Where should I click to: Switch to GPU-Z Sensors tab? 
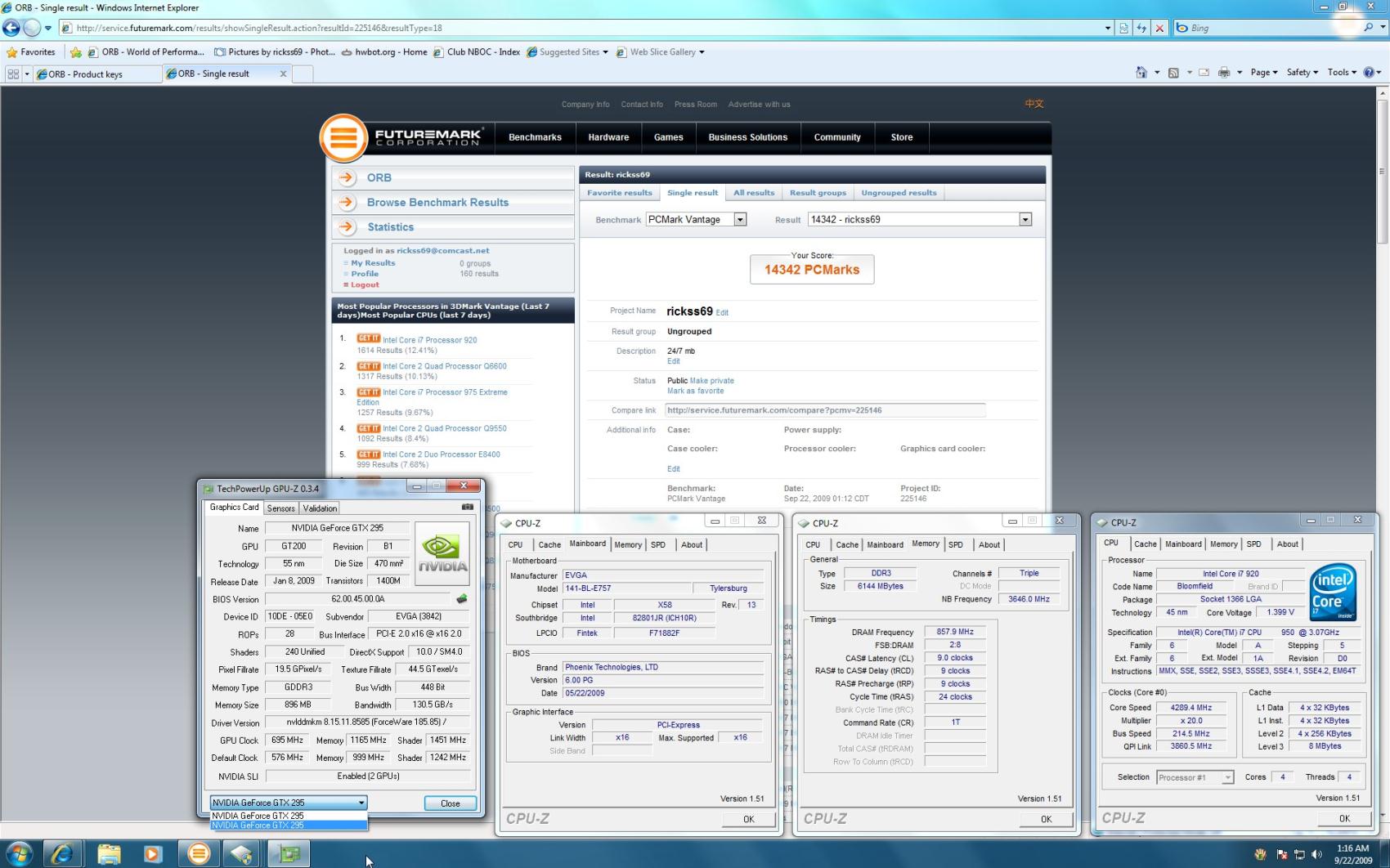280,508
